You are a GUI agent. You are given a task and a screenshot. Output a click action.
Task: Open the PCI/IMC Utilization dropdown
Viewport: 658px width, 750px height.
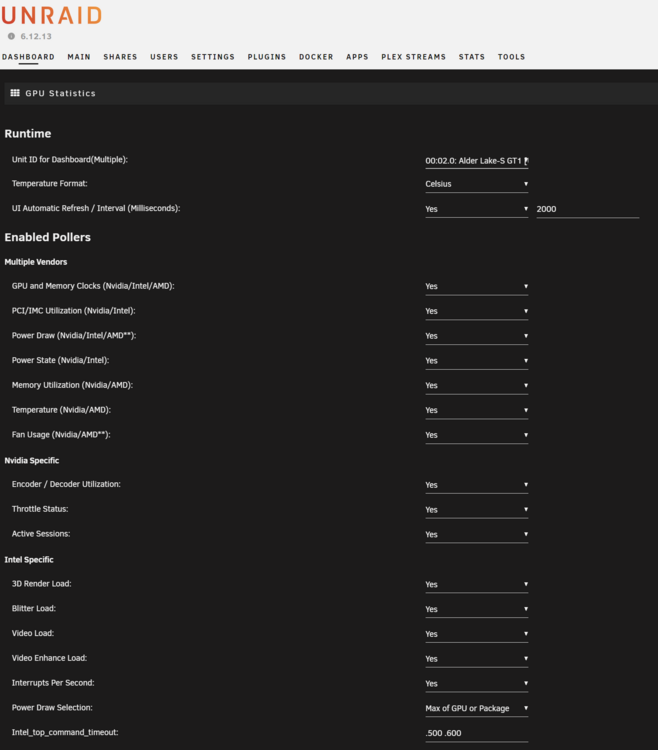tap(477, 311)
